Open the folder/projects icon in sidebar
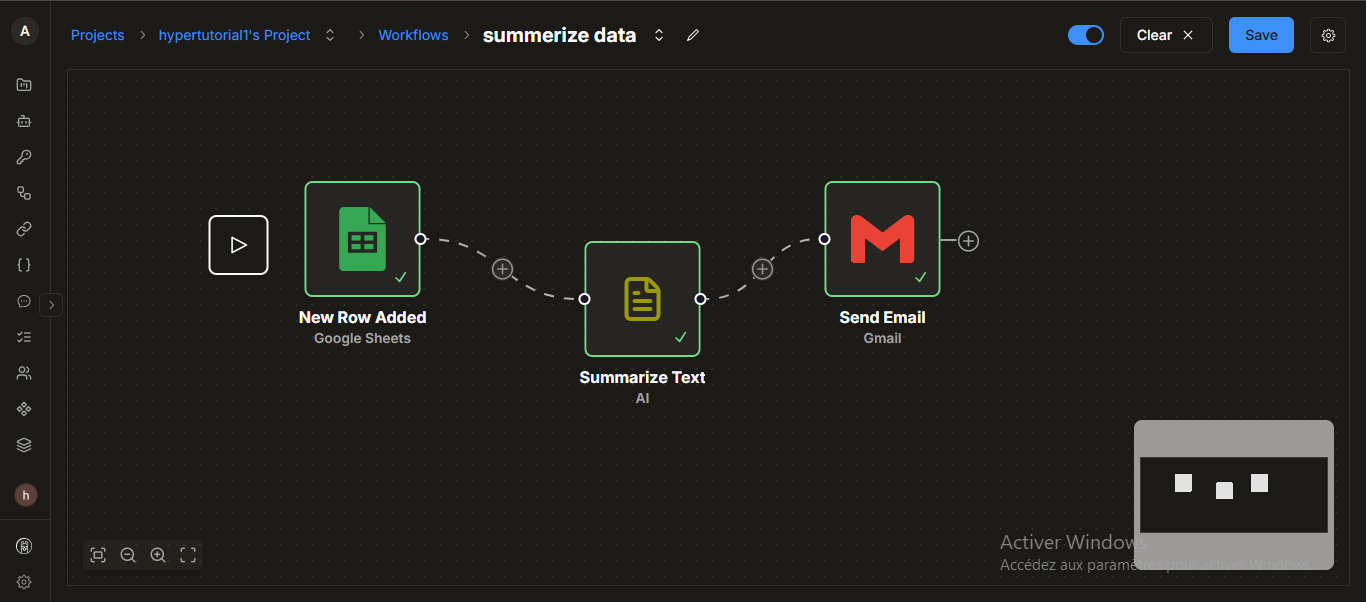The width and height of the screenshot is (1366, 602). point(24,85)
